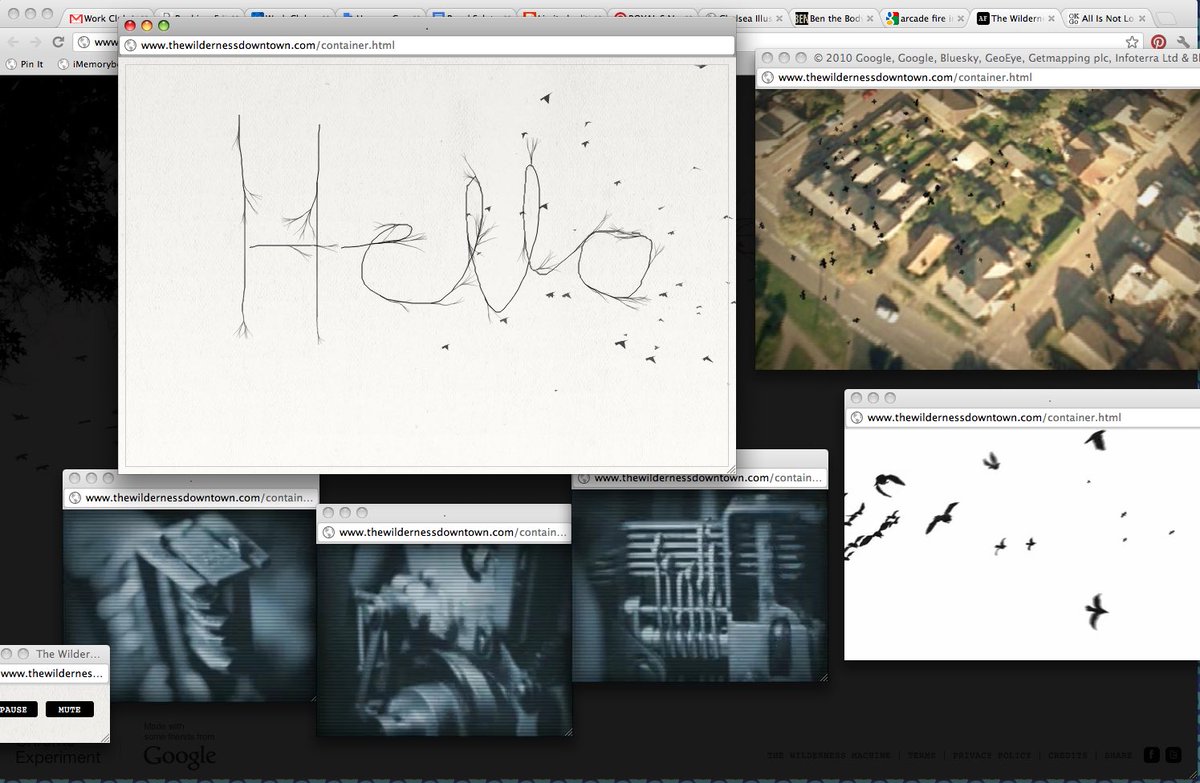Screen dimensions: 1200x783
Task: Click address bar of left machine window
Action: [190, 497]
